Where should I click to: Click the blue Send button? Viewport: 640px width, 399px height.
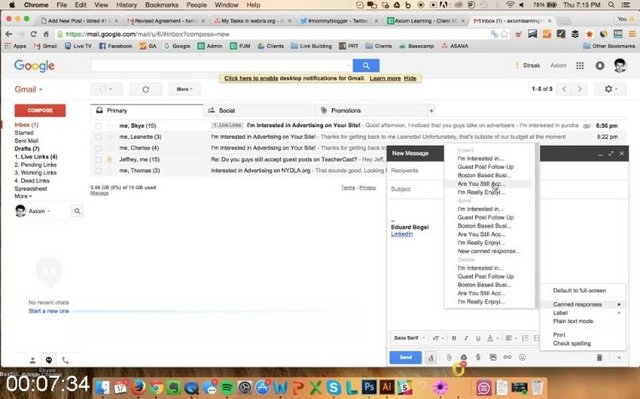coord(405,357)
